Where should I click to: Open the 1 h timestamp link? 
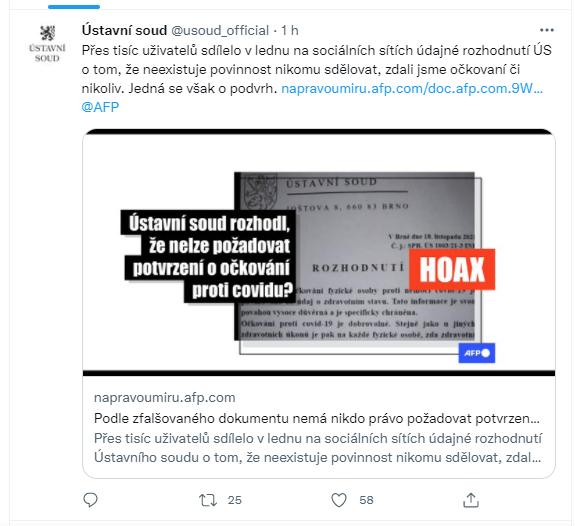coord(290,30)
